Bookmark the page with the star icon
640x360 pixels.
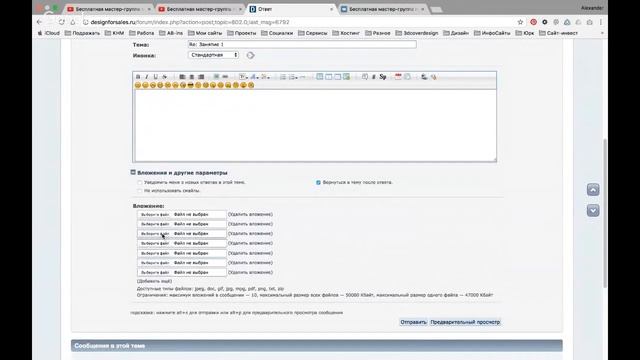click(520, 22)
